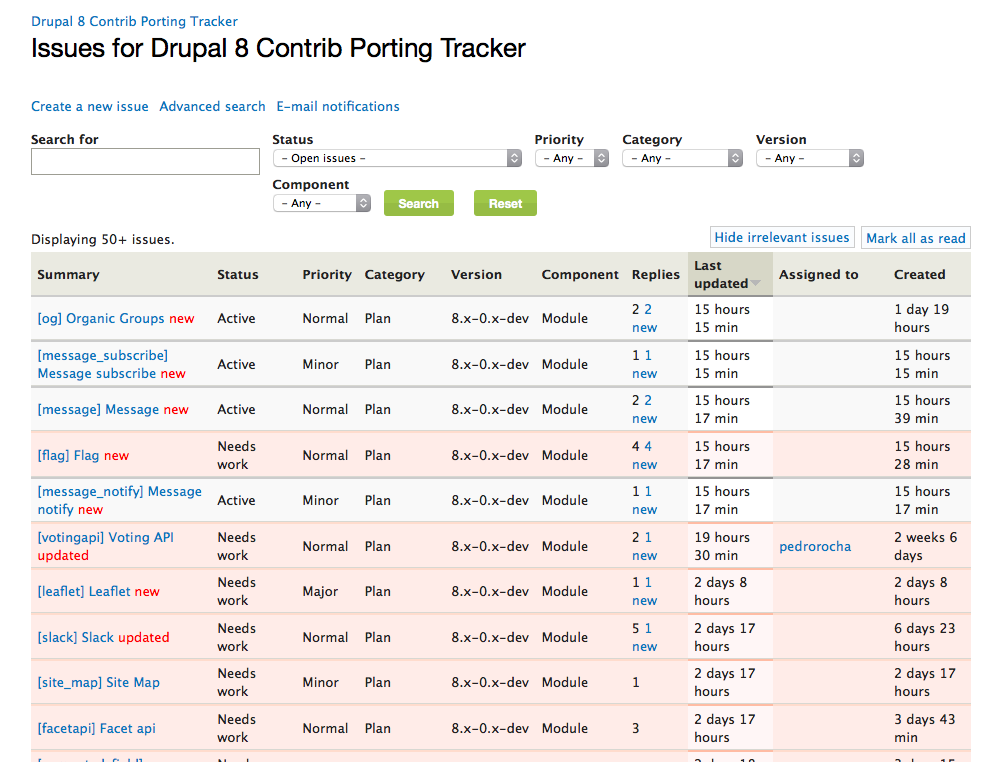Open the Category filter dropdown
The width and height of the screenshot is (1002, 762).
tap(682, 158)
